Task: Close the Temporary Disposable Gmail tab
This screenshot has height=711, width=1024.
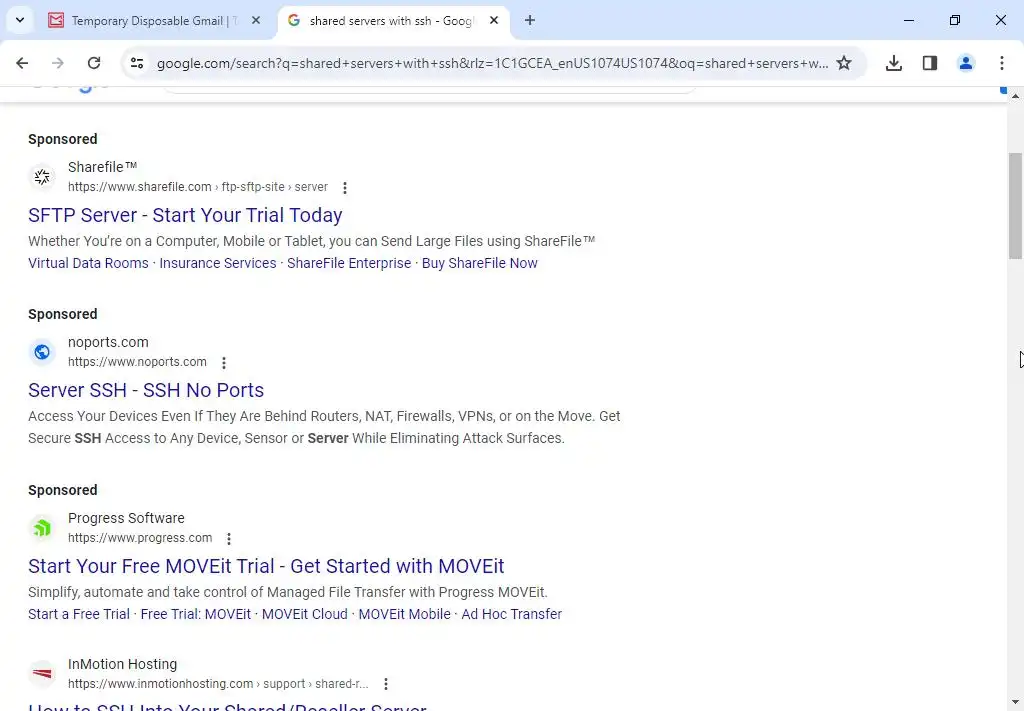Action: click(256, 20)
